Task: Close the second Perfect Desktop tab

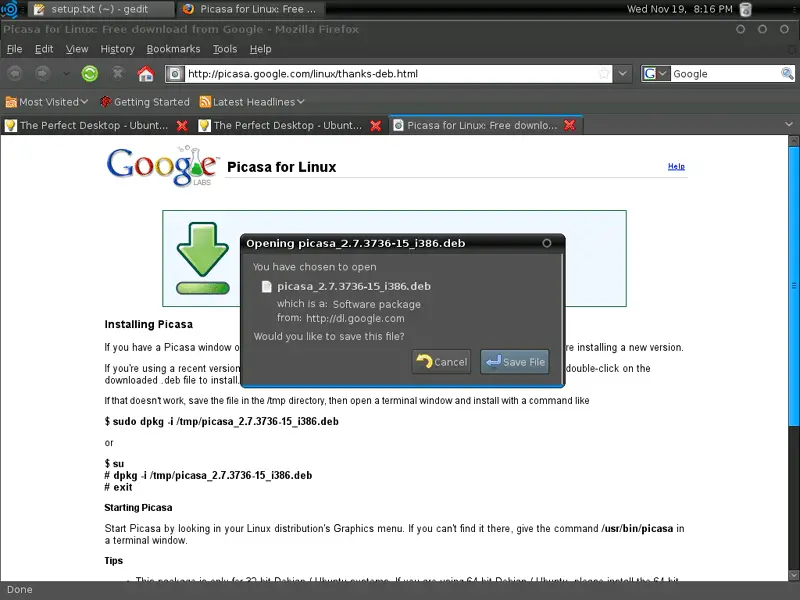Action: tap(376, 126)
